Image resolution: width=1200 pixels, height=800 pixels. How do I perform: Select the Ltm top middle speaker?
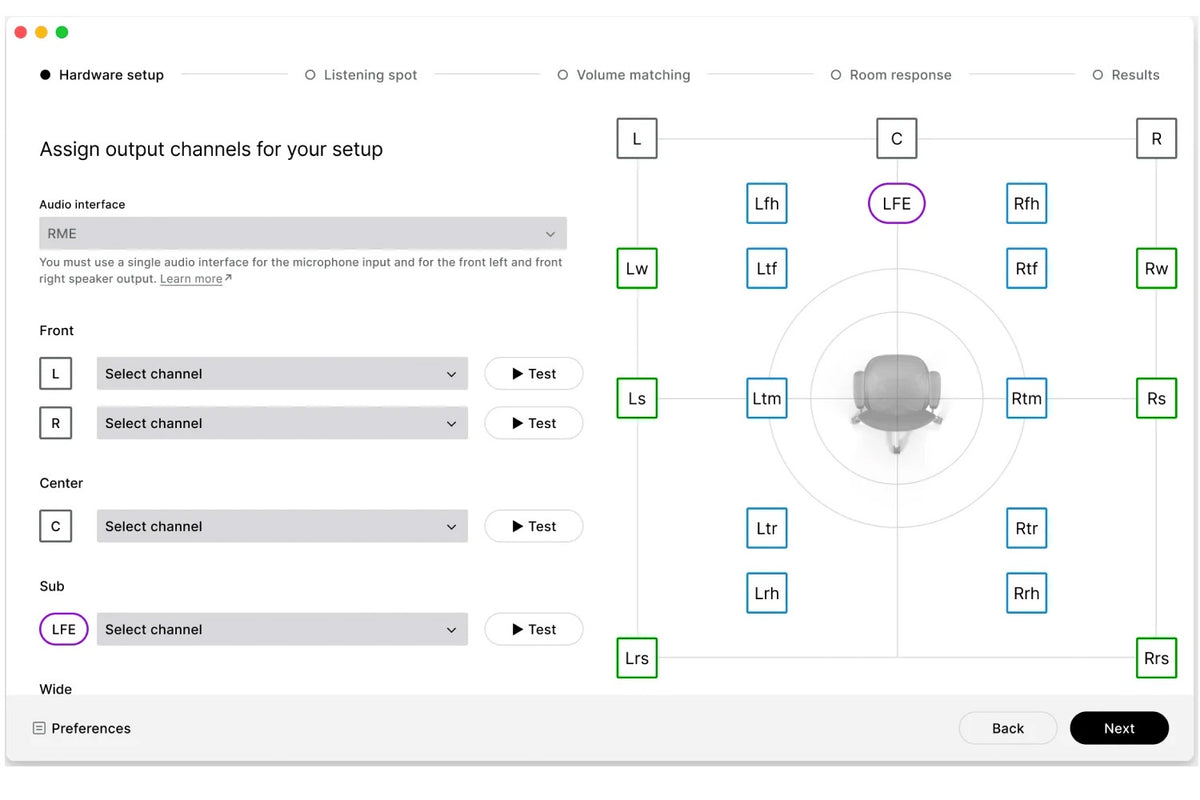[767, 399]
